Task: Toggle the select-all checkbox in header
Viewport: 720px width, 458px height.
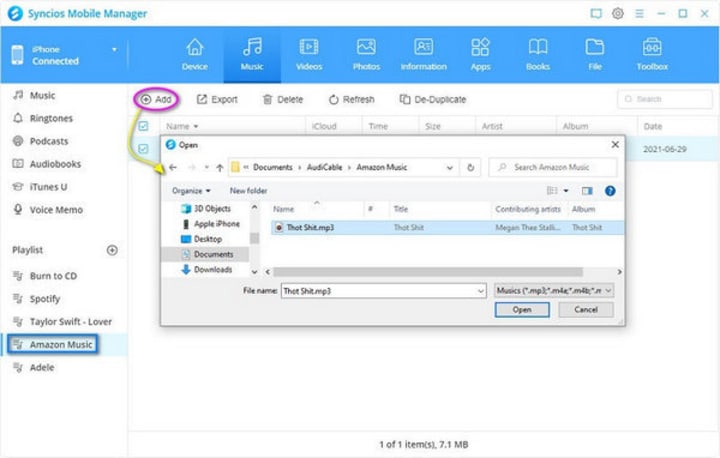Action: tap(143, 126)
